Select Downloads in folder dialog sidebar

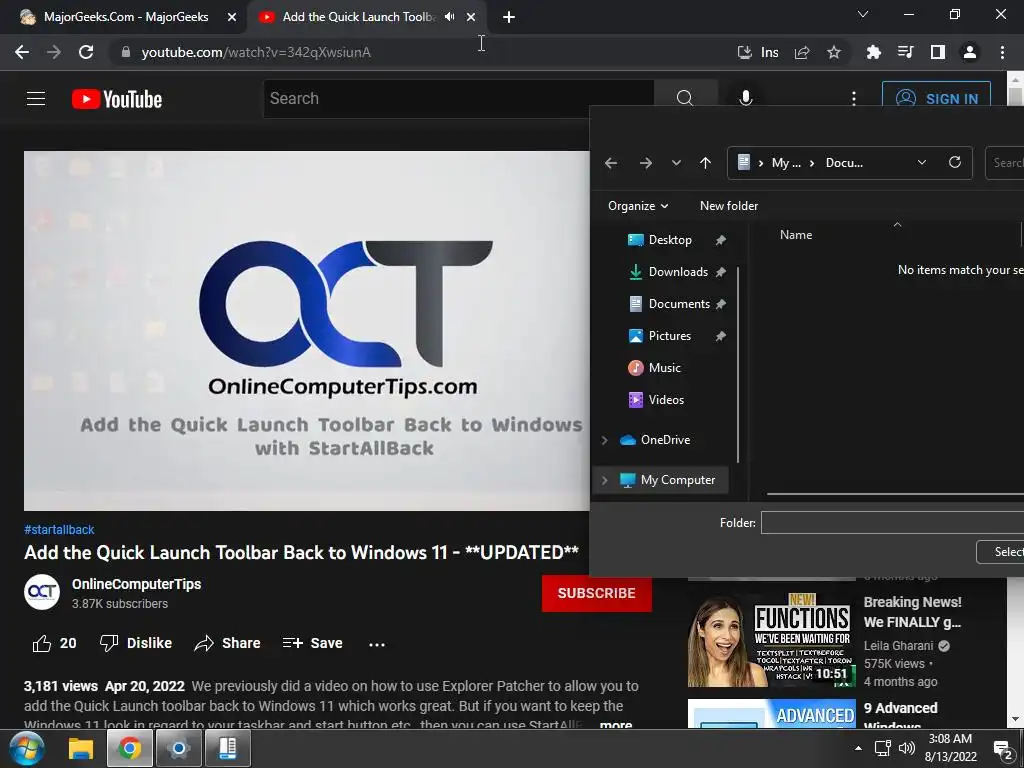tap(678, 272)
